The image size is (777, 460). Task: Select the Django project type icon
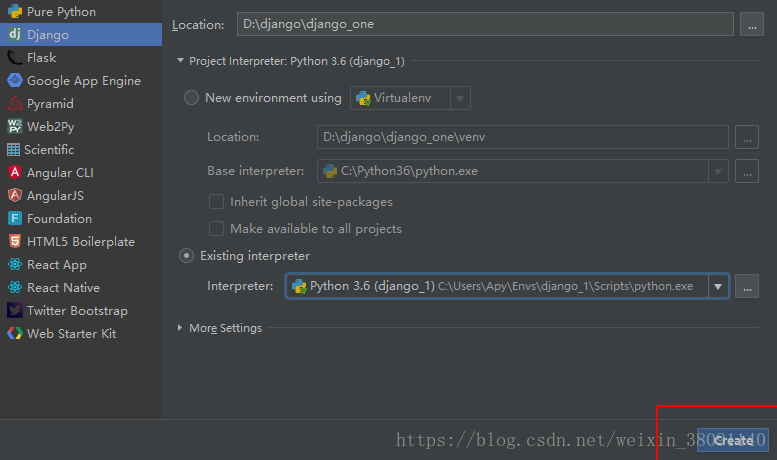coord(15,34)
